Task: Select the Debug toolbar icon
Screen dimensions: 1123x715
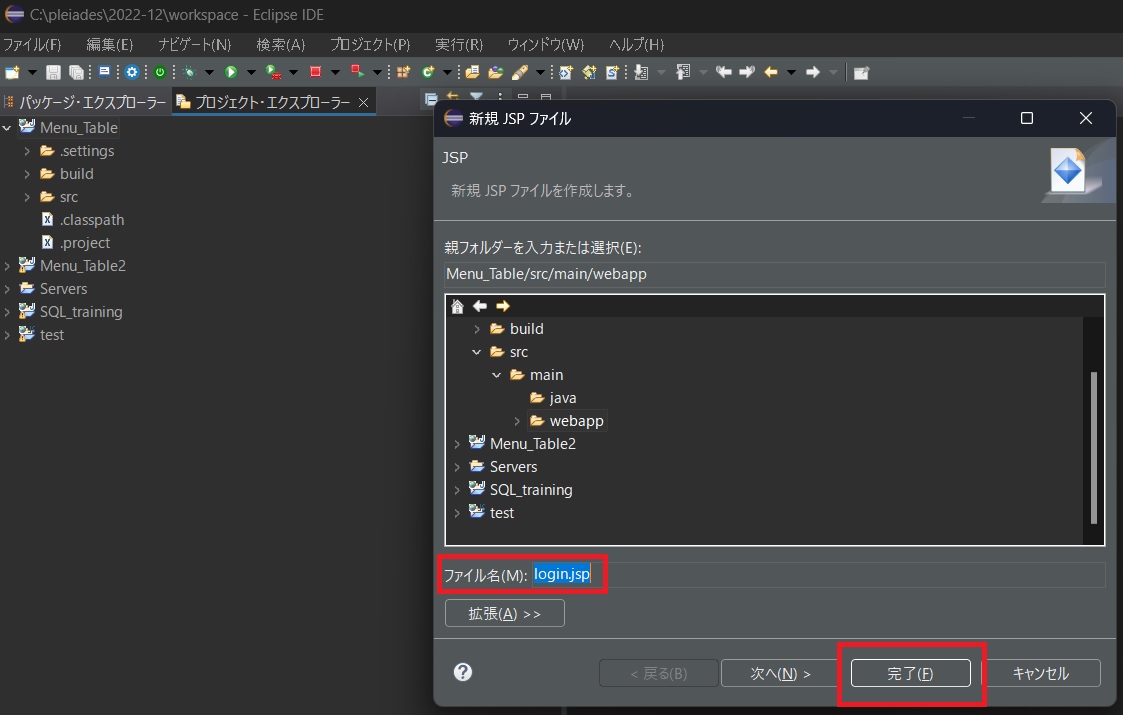Action: coord(189,71)
